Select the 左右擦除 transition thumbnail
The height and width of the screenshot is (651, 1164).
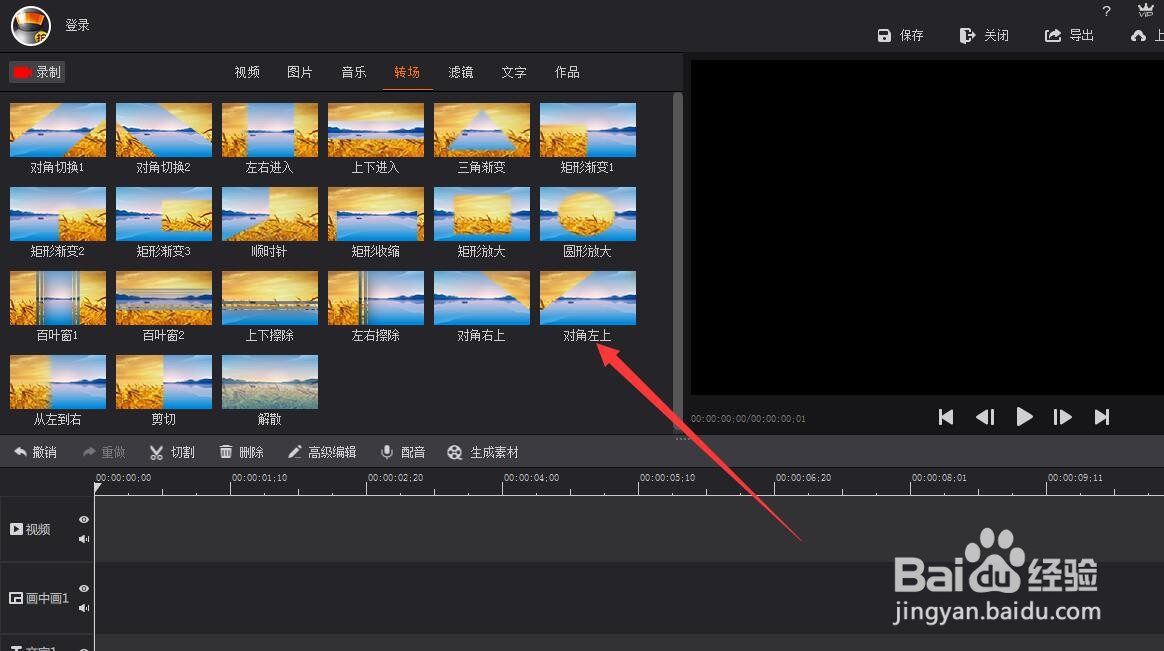[376, 298]
